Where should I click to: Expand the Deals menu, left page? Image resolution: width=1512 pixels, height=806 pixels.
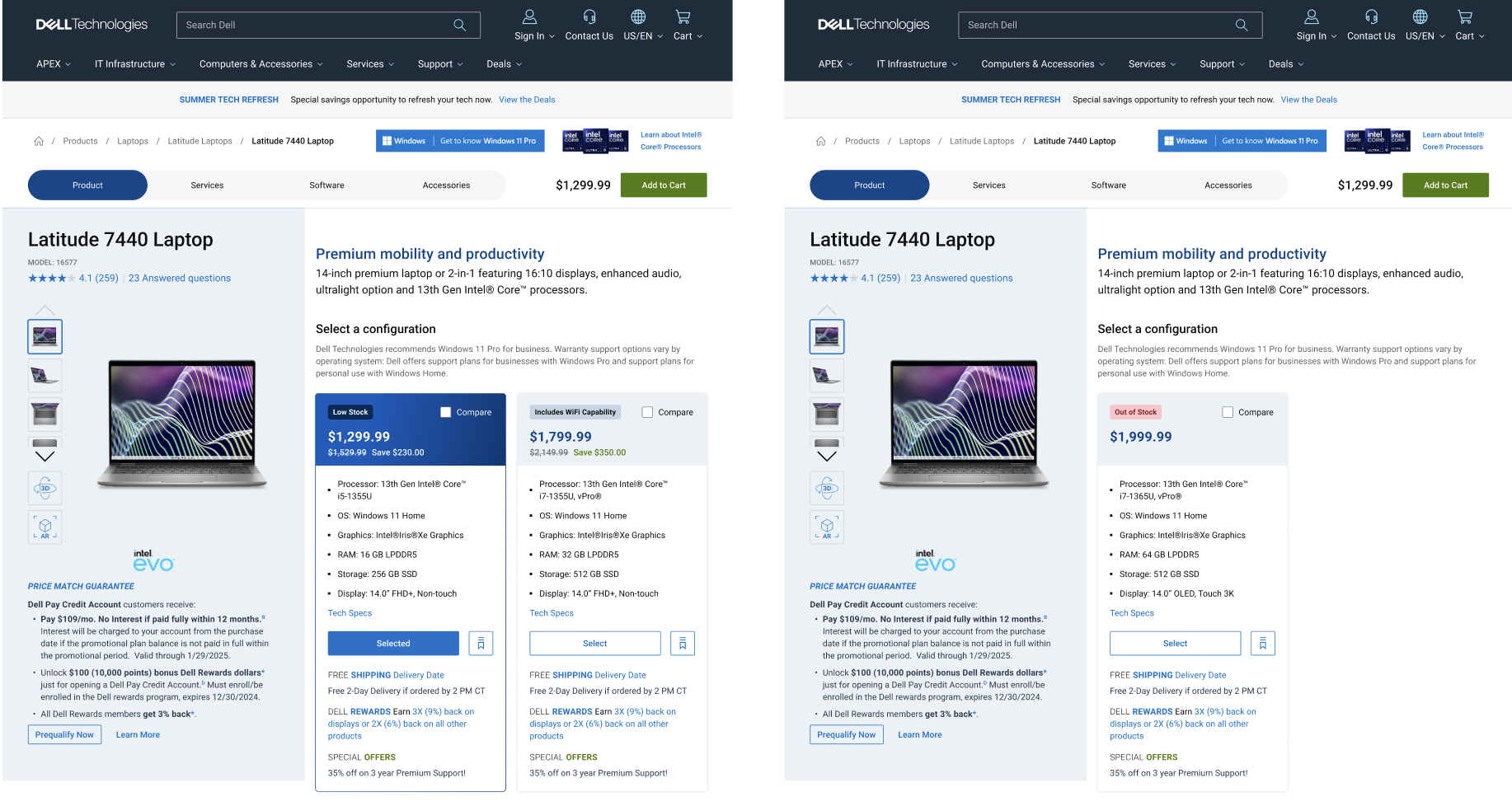tap(505, 64)
